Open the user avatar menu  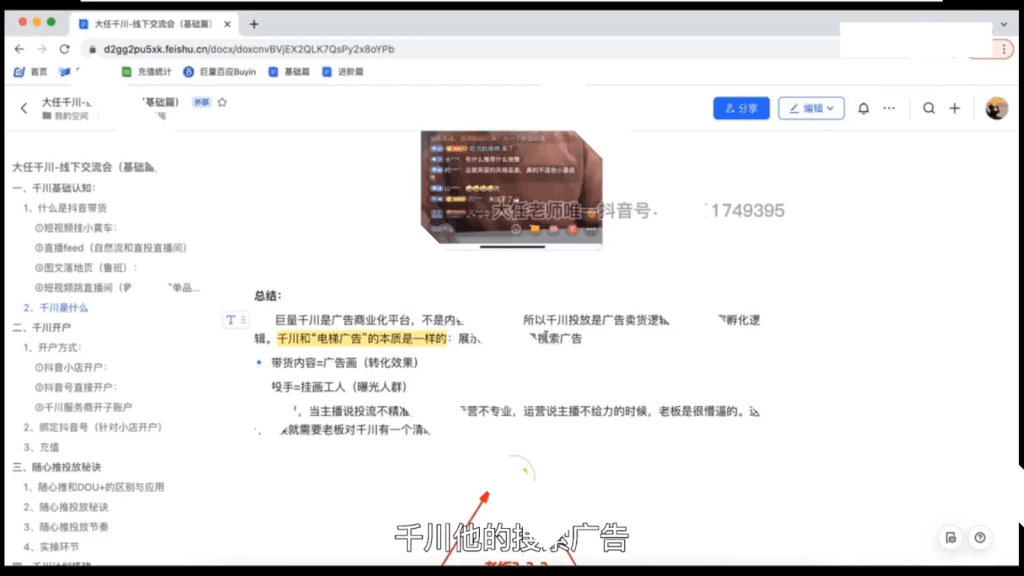coord(997,108)
